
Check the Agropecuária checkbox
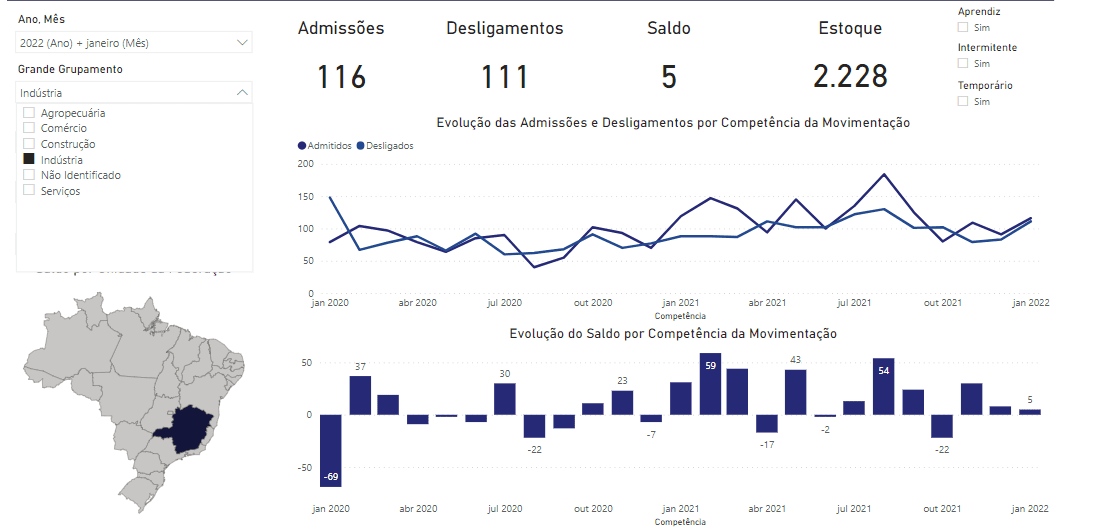click(x=29, y=113)
